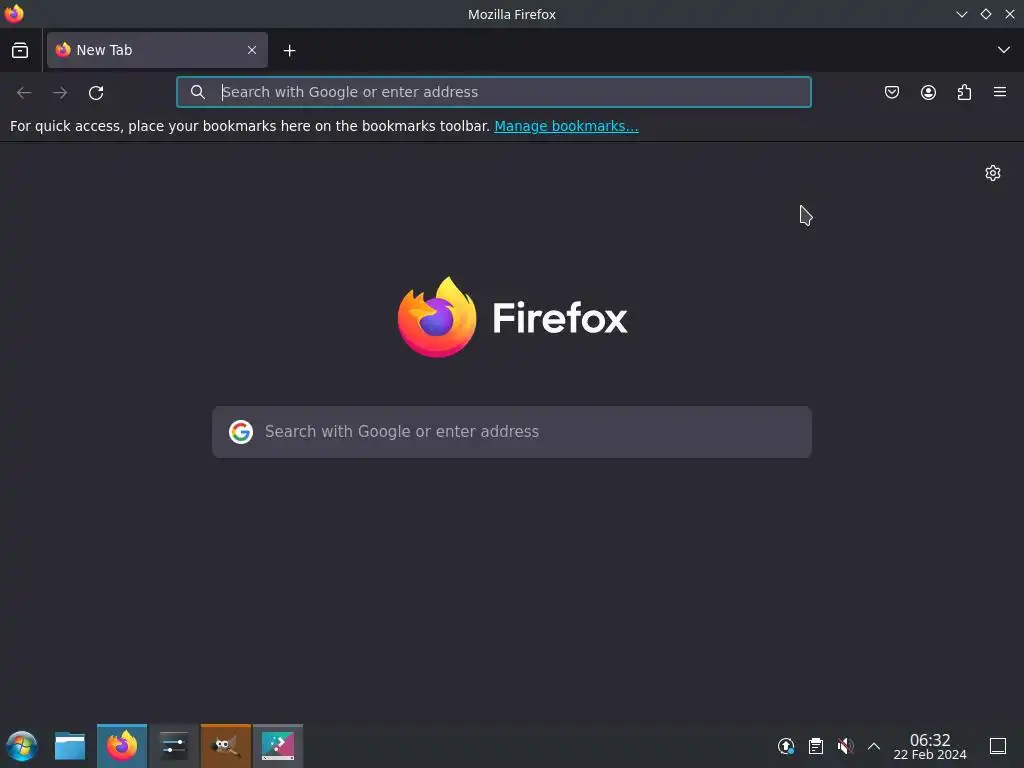Click the magnifier icon in the address bar

tap(198, 92)
